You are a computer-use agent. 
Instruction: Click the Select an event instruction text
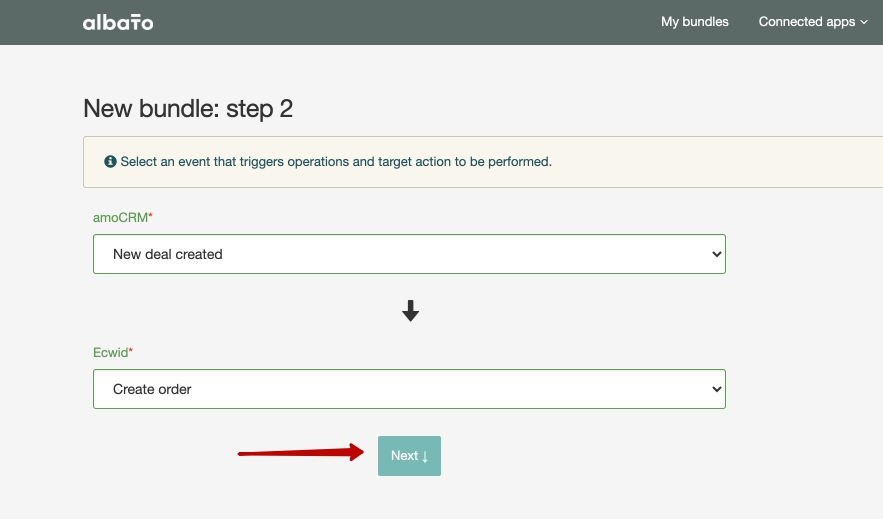click(336, 161)
